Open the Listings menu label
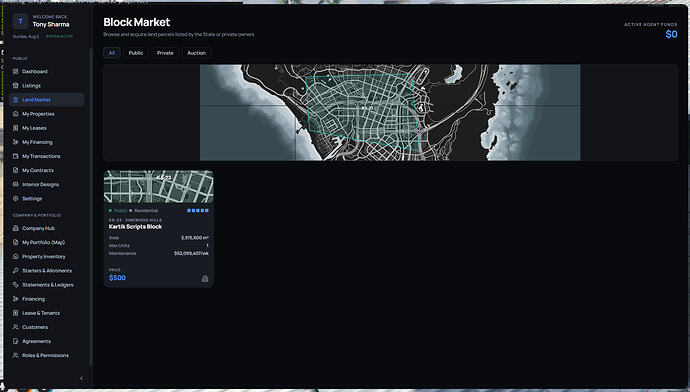The height and width of the screenshot is (392, 690). click(31, 85)
